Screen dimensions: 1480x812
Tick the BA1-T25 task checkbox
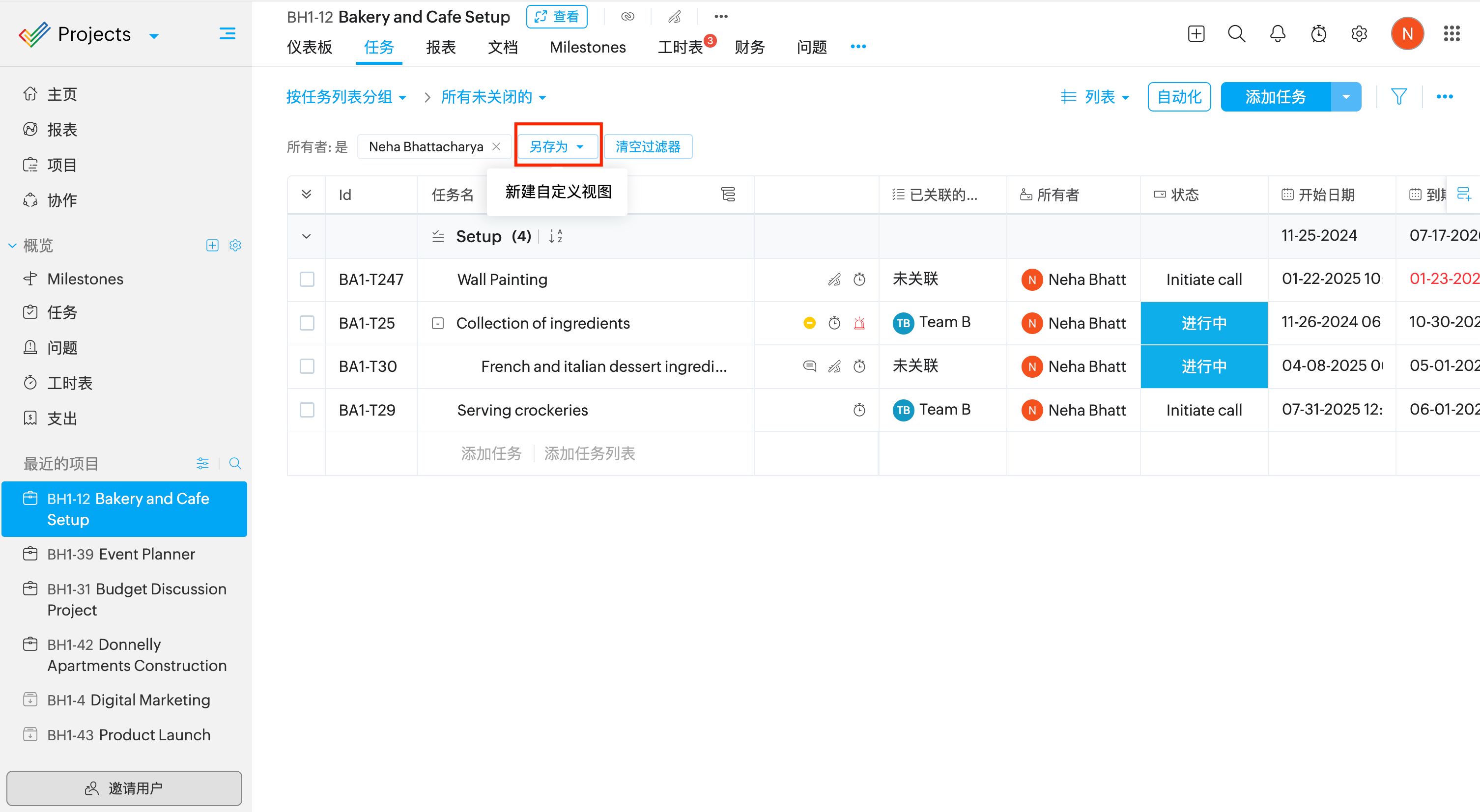point(307,323)
